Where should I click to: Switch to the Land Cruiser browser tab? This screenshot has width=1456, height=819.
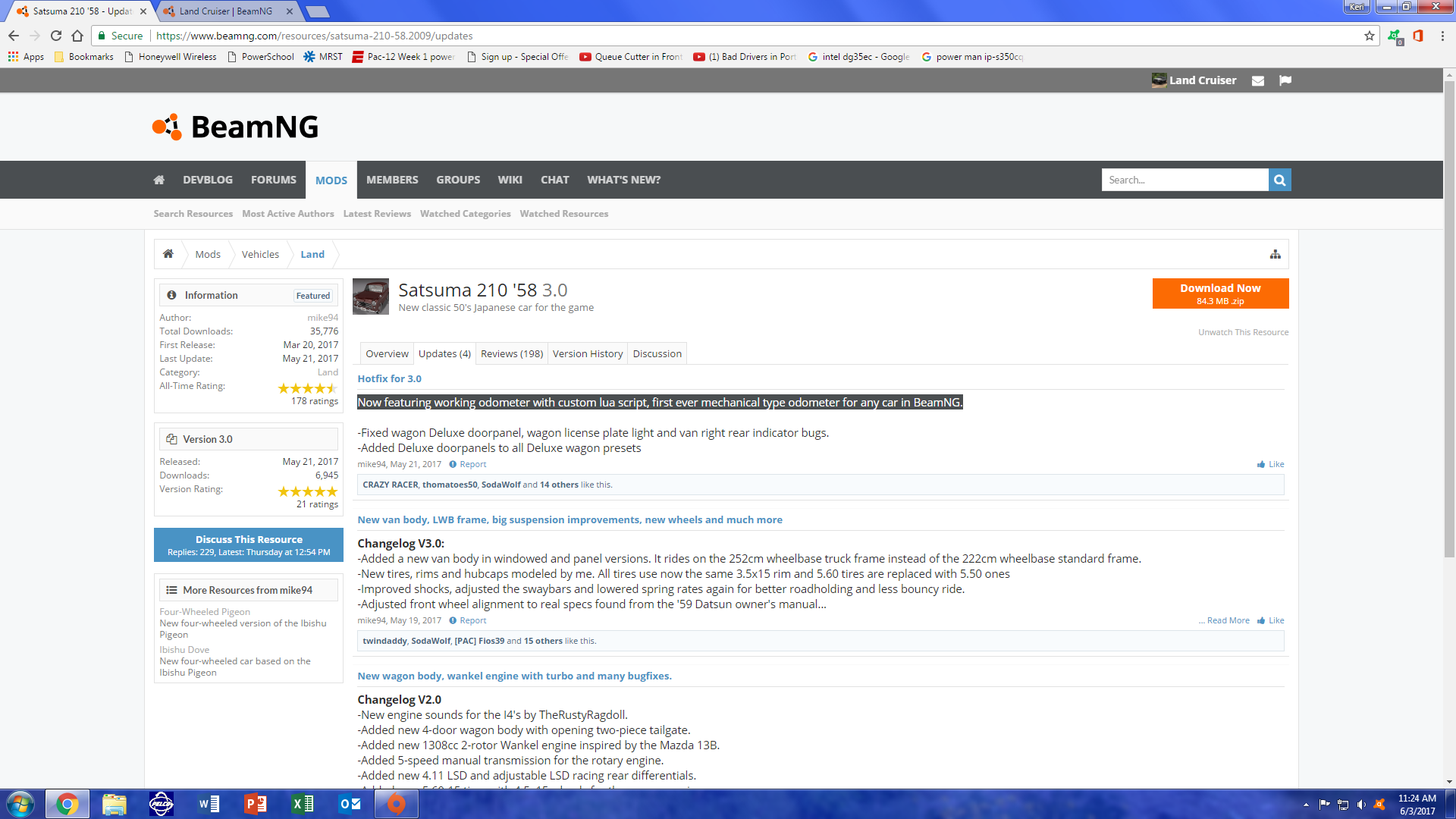coord(226,11)
